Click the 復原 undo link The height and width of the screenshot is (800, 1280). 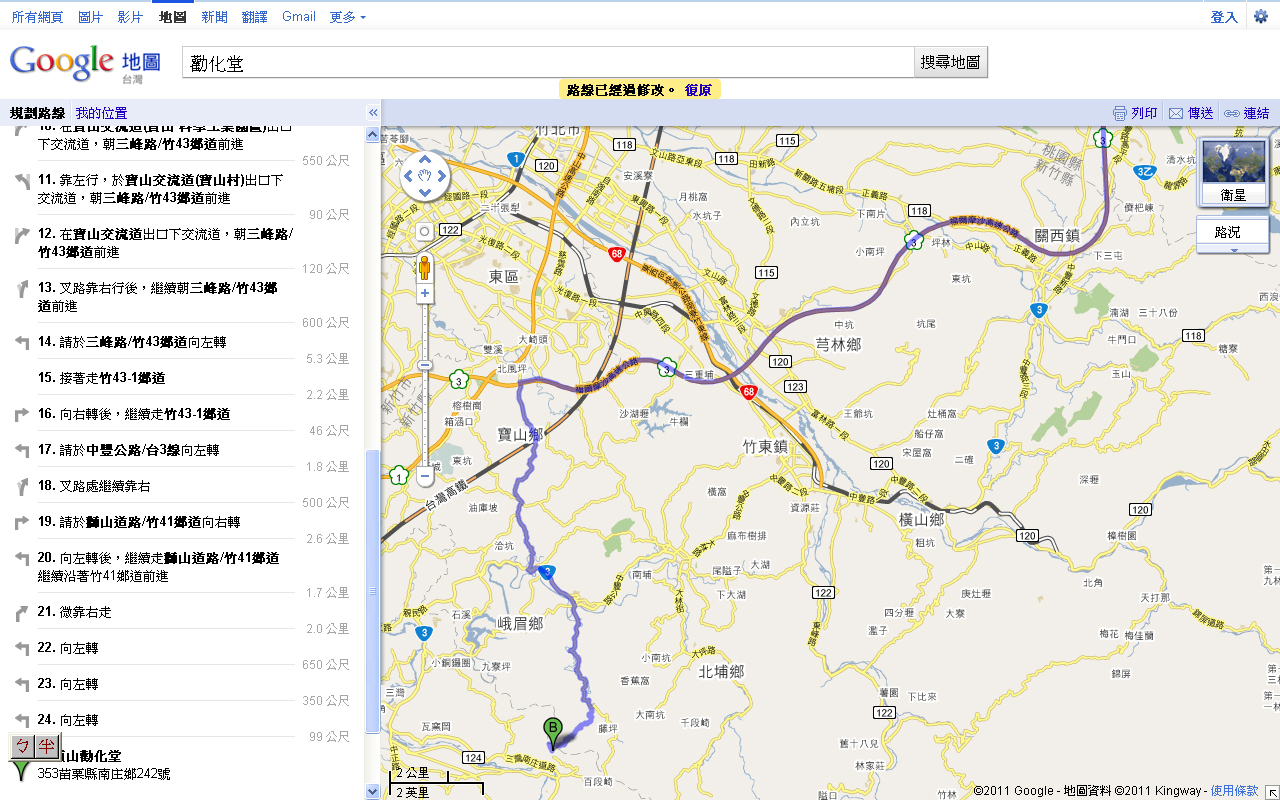(x=698, y=90)
